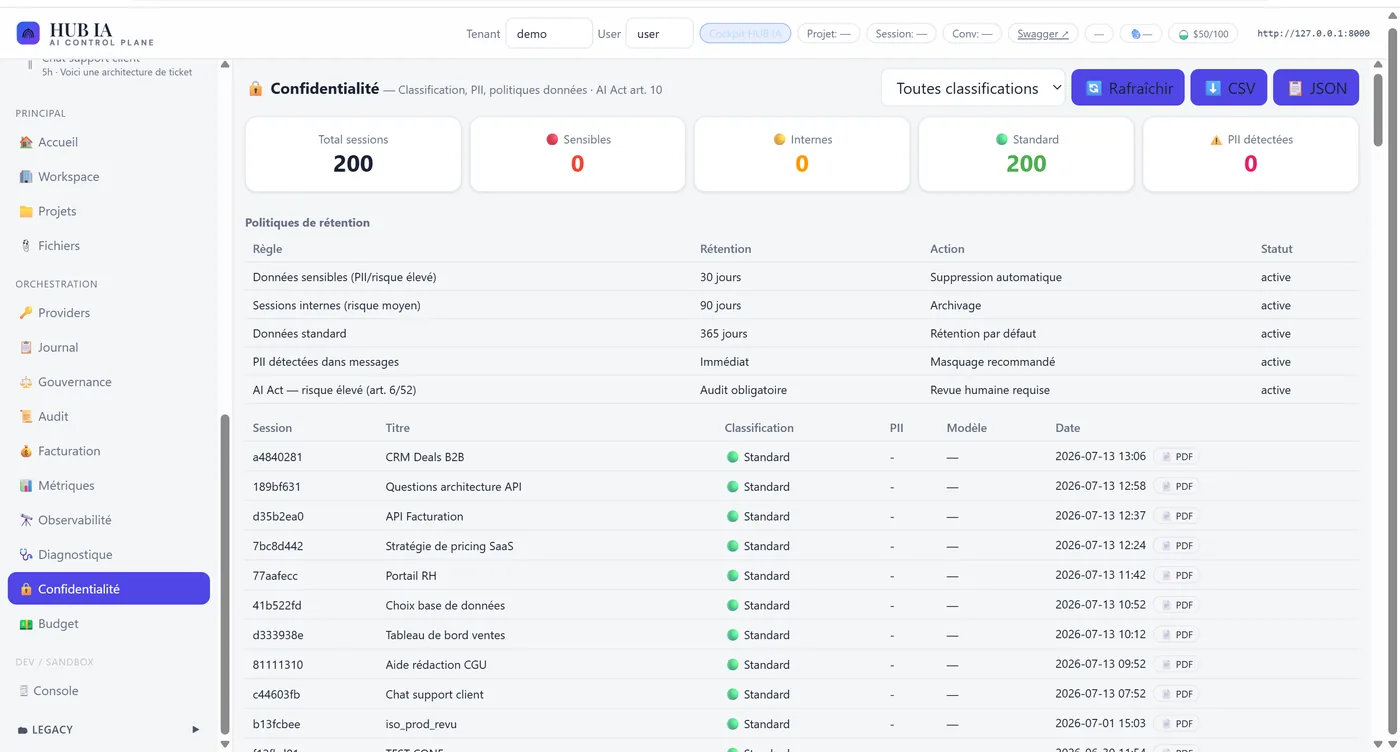
Task: Export the list as JSON
Action: (x=1316, y=88)
